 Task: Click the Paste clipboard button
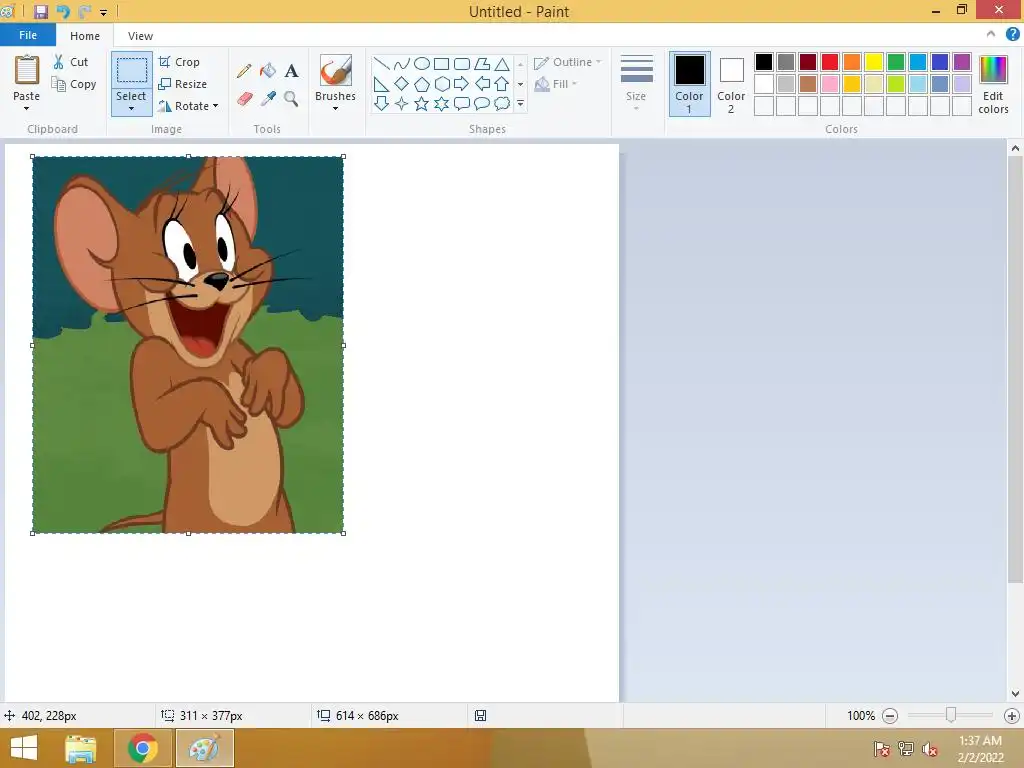click(x=27, y=71)
